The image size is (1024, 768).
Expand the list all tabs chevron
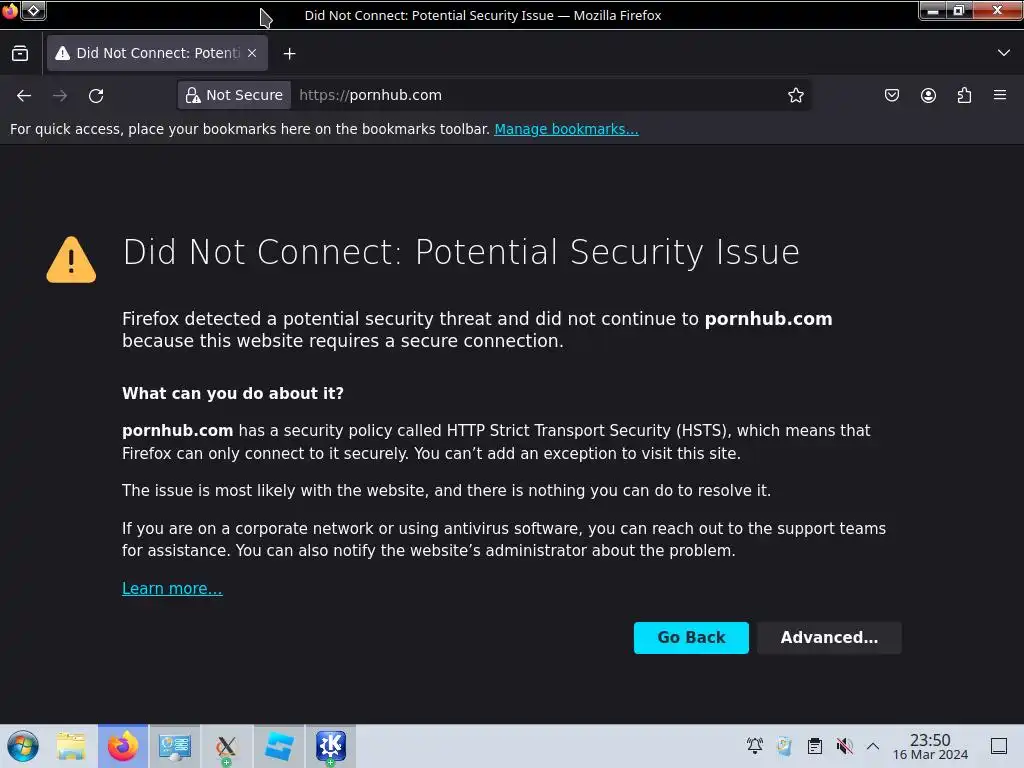(x=1004, y=53)
